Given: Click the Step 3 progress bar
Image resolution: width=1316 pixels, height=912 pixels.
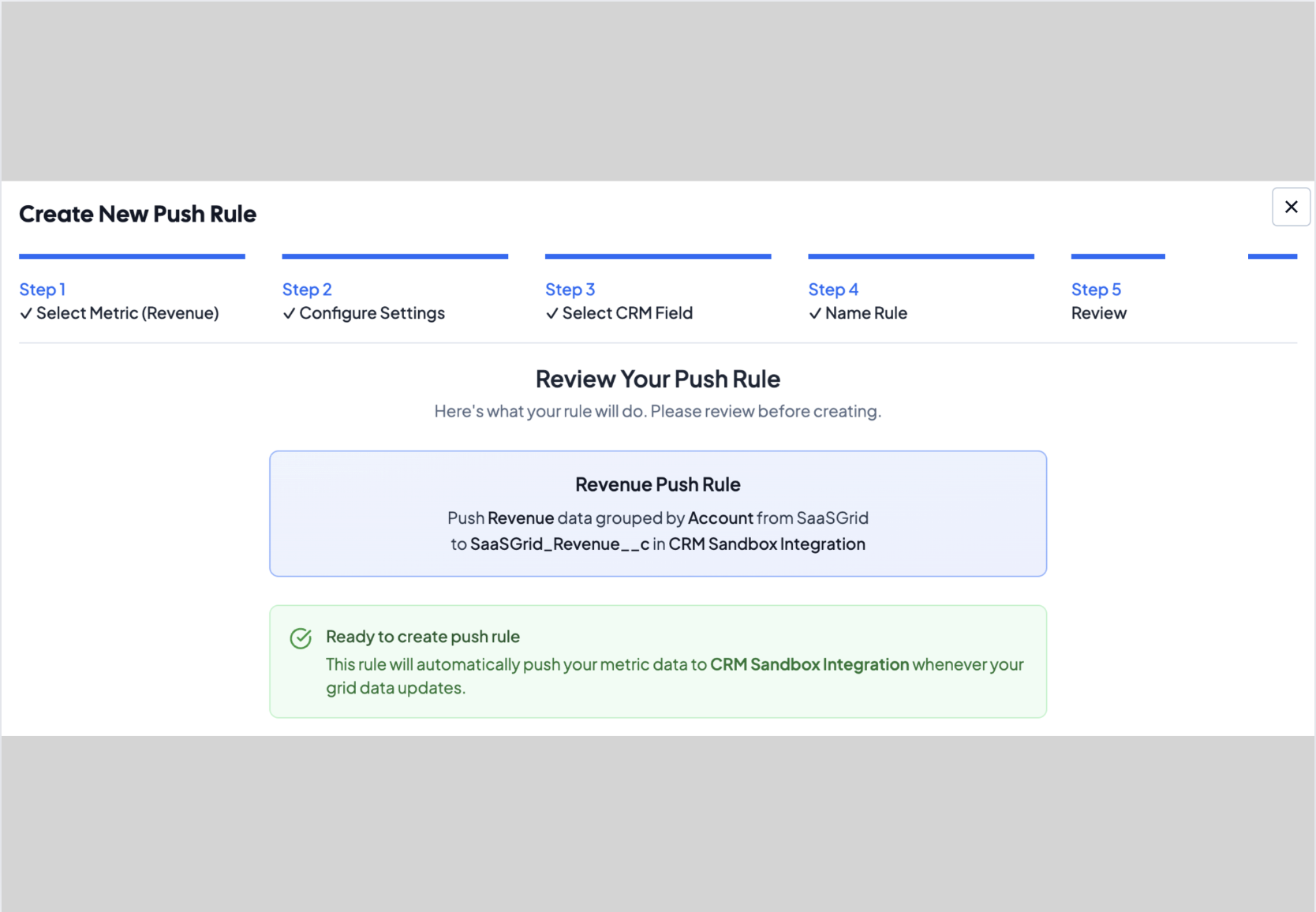Looking at the screenshot, I should point(658,256).
